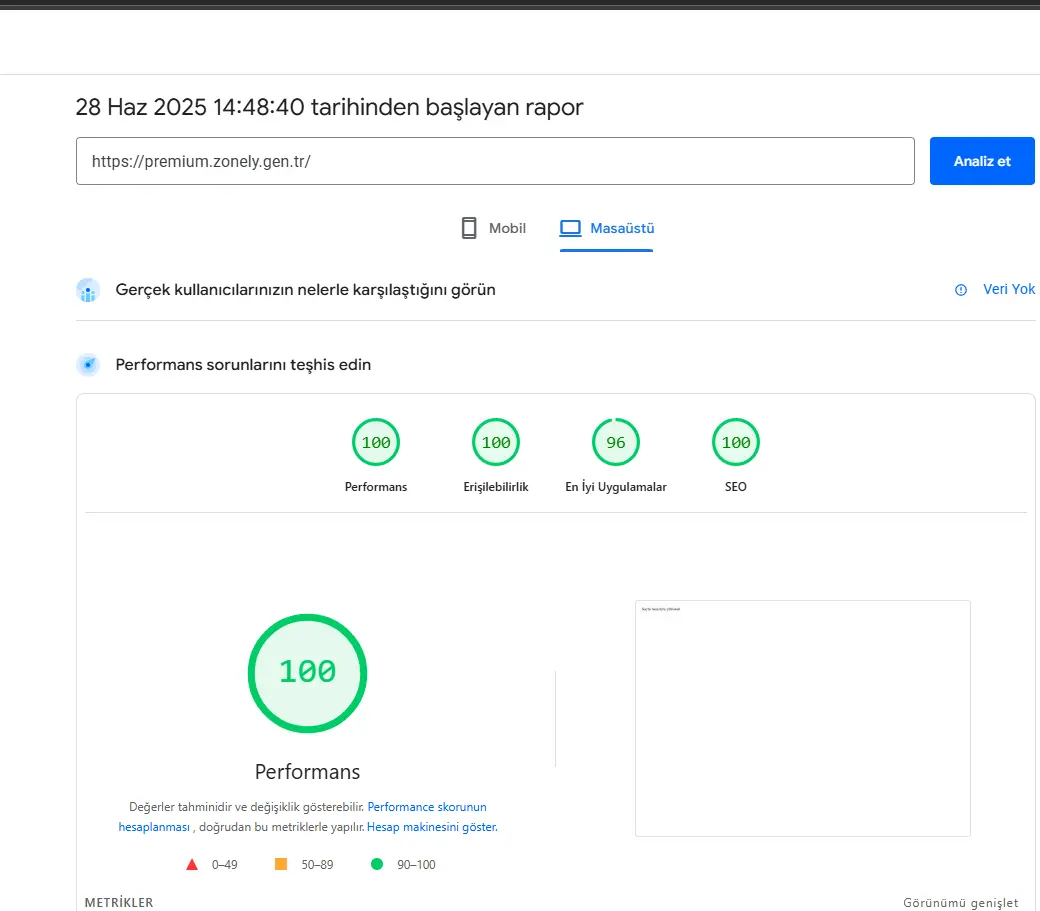Switch to the Mobil tab

point(494,228)
